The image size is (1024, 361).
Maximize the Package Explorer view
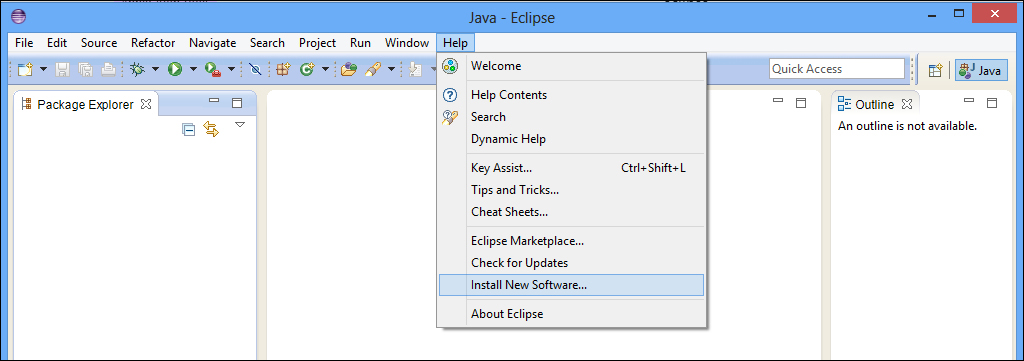(237, 103)
